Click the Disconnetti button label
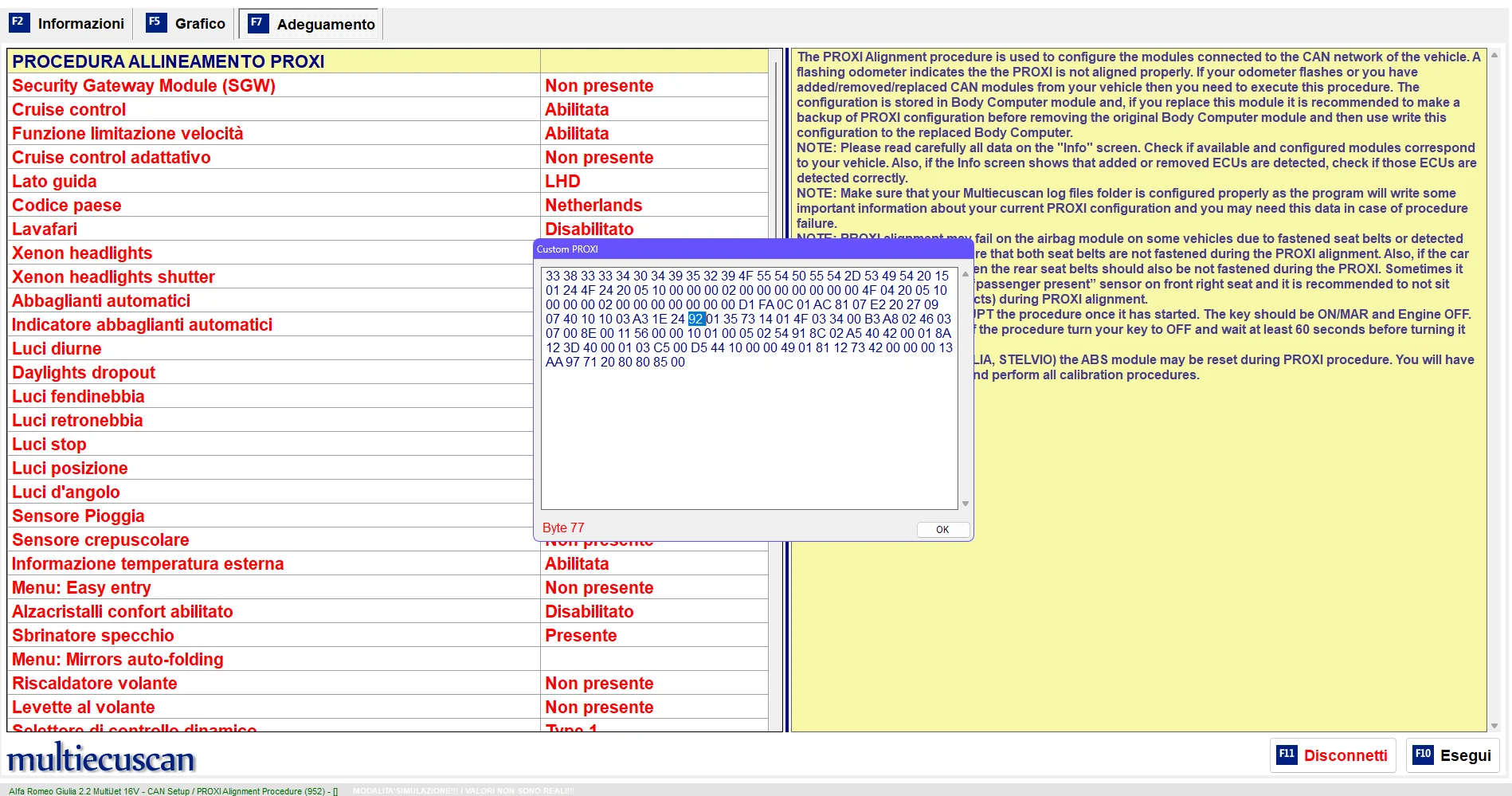The width and height of the screenshot is (1512, 796). click(x=1345, y=755)
